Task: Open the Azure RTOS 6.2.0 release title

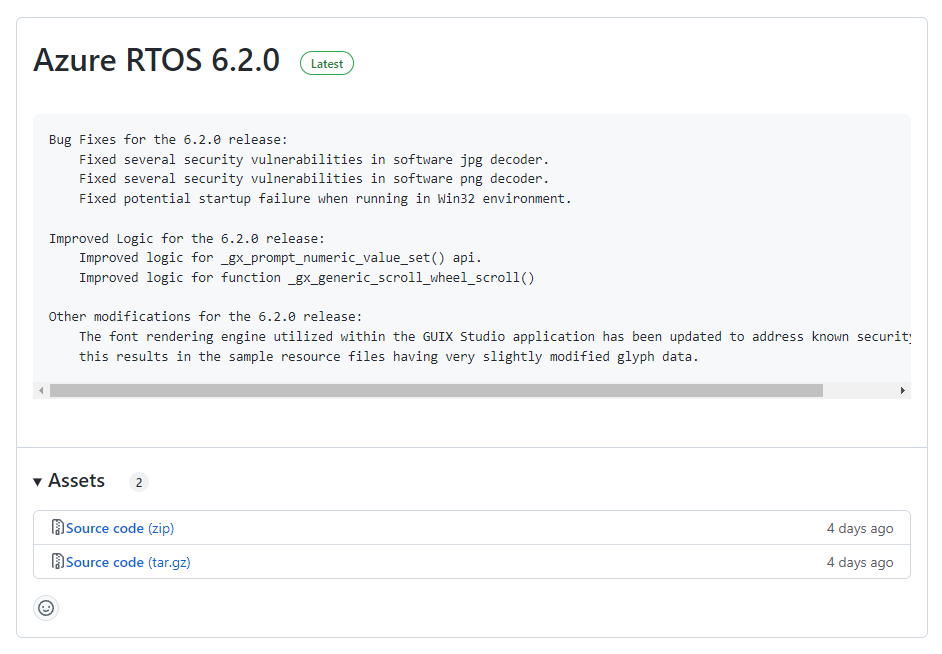Action: (157, 60)
